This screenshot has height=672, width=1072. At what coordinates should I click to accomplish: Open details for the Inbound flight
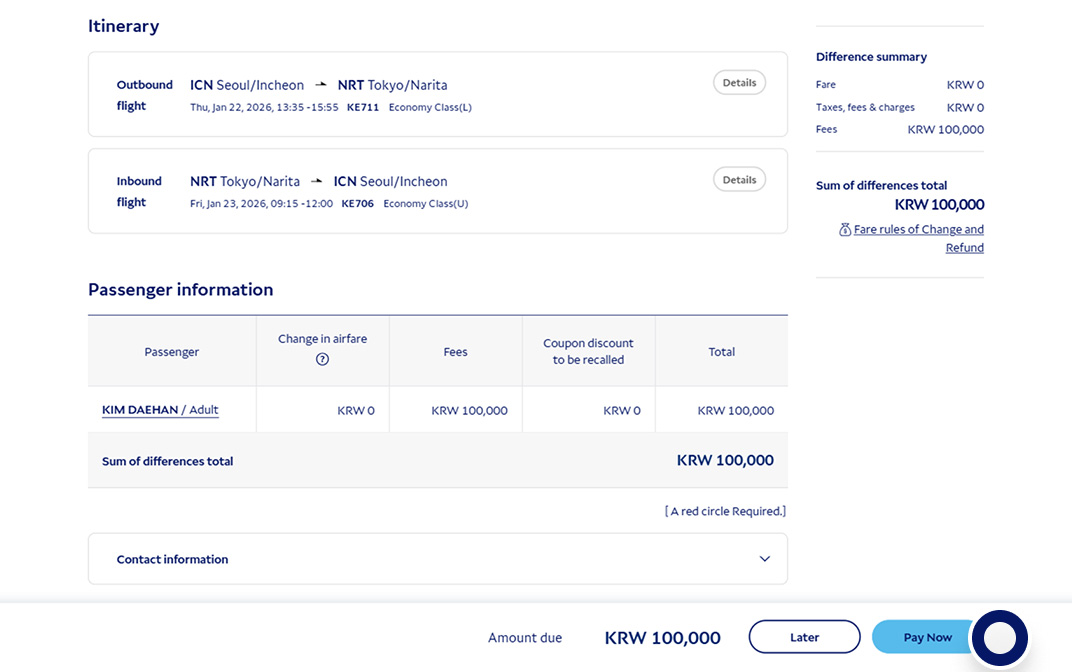click(739, 179)
